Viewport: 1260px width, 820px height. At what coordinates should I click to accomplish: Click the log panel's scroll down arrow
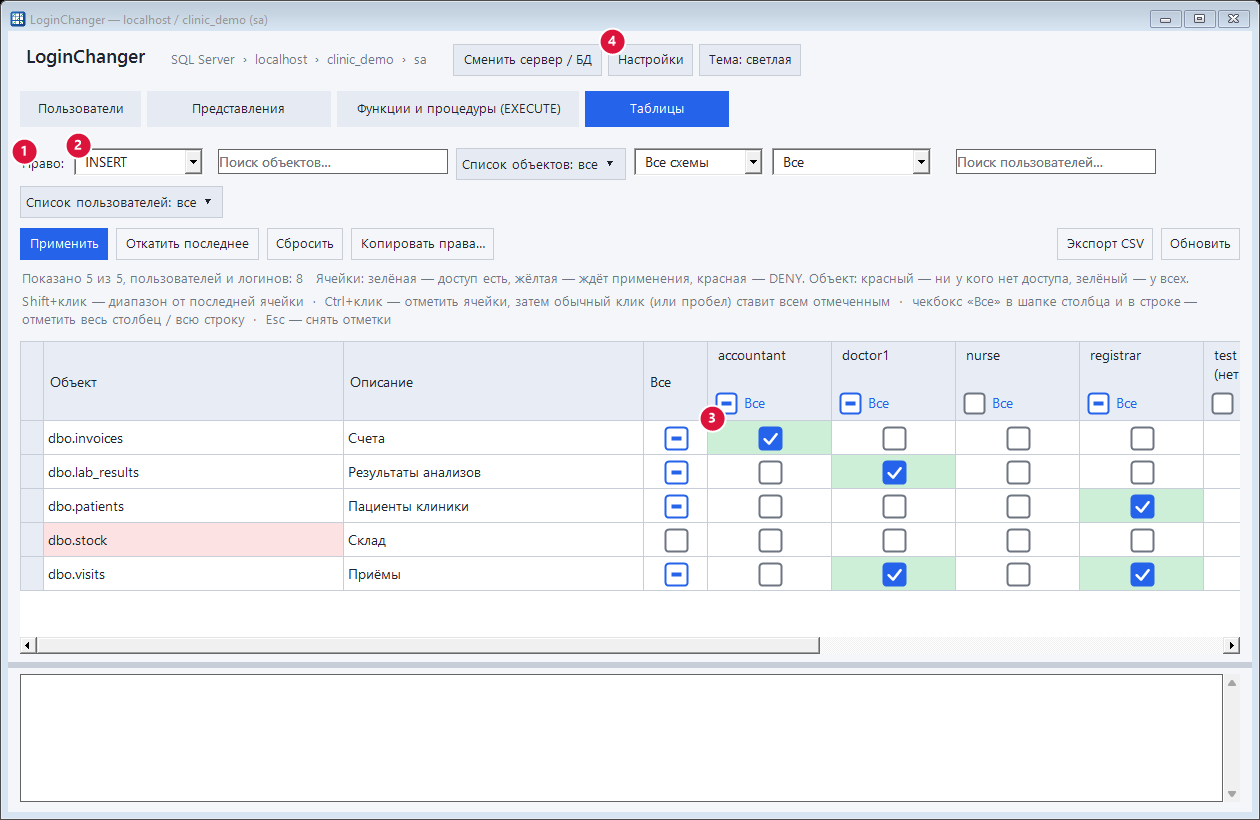1232,793
